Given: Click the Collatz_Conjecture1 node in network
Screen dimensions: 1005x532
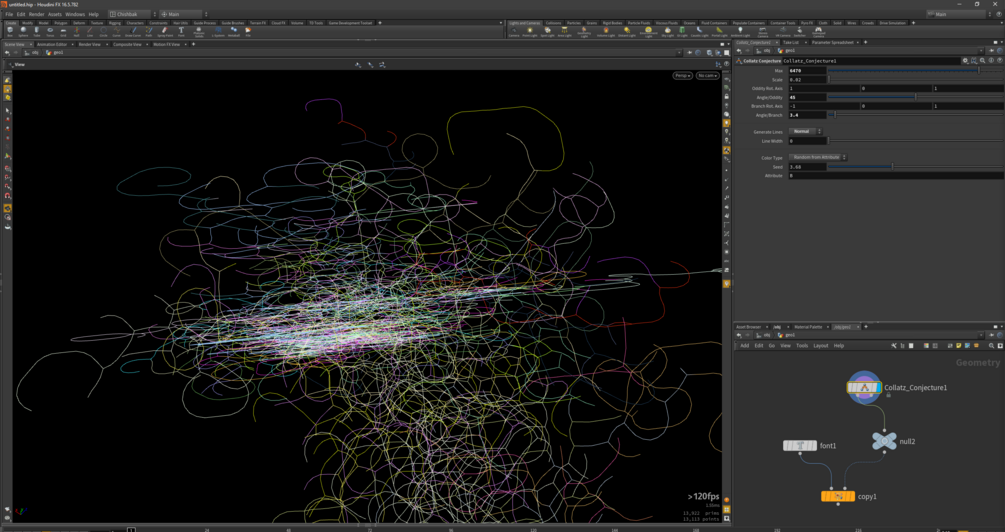Looking at the screenshot, I should (864, 387).
